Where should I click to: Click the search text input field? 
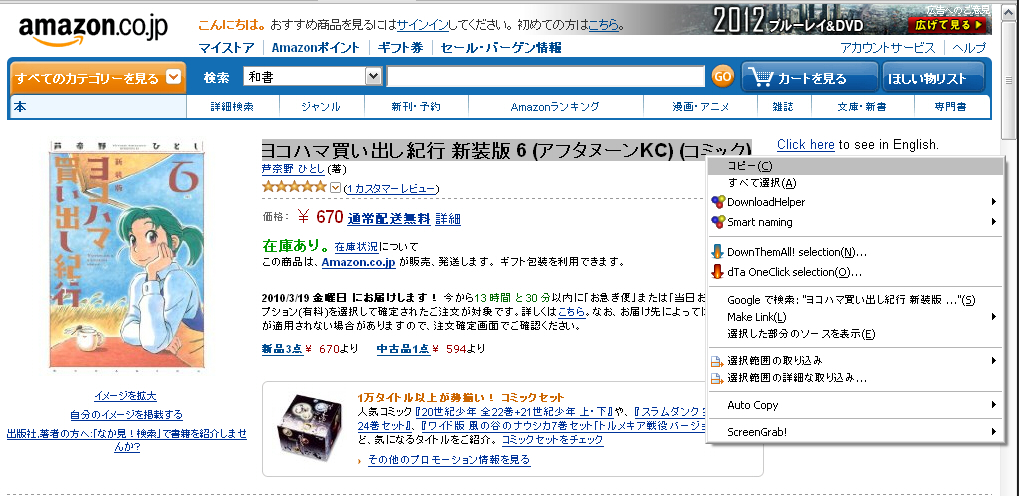click(545, 77)
